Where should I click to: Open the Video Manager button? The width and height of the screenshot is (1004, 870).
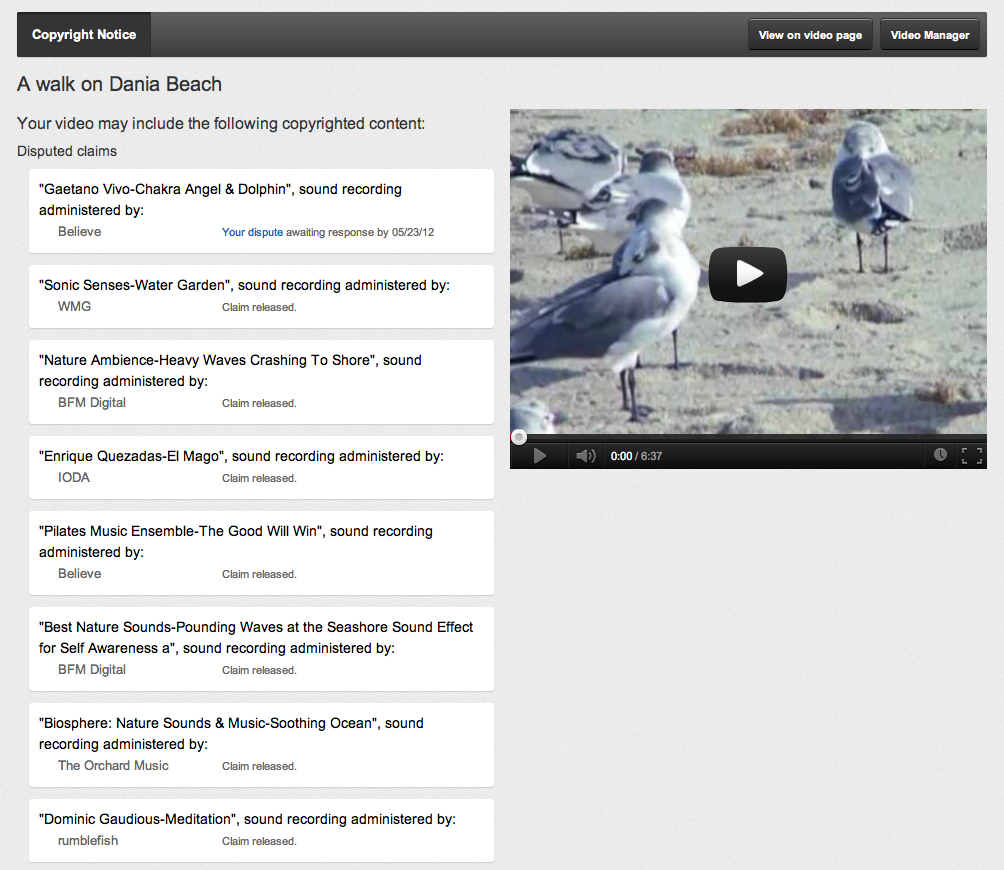click(929, 35)
